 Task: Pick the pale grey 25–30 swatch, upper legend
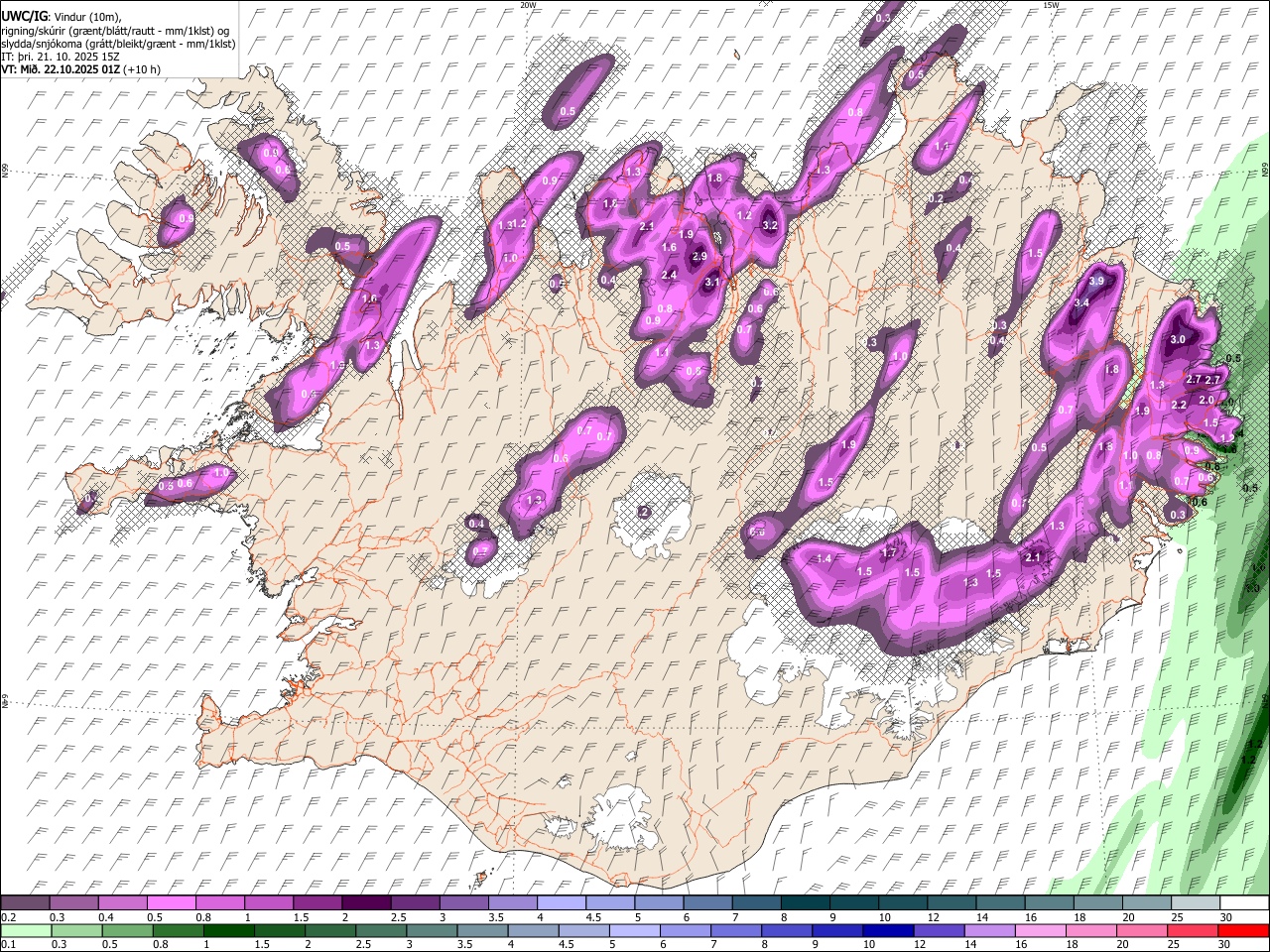click(1197, 903)
